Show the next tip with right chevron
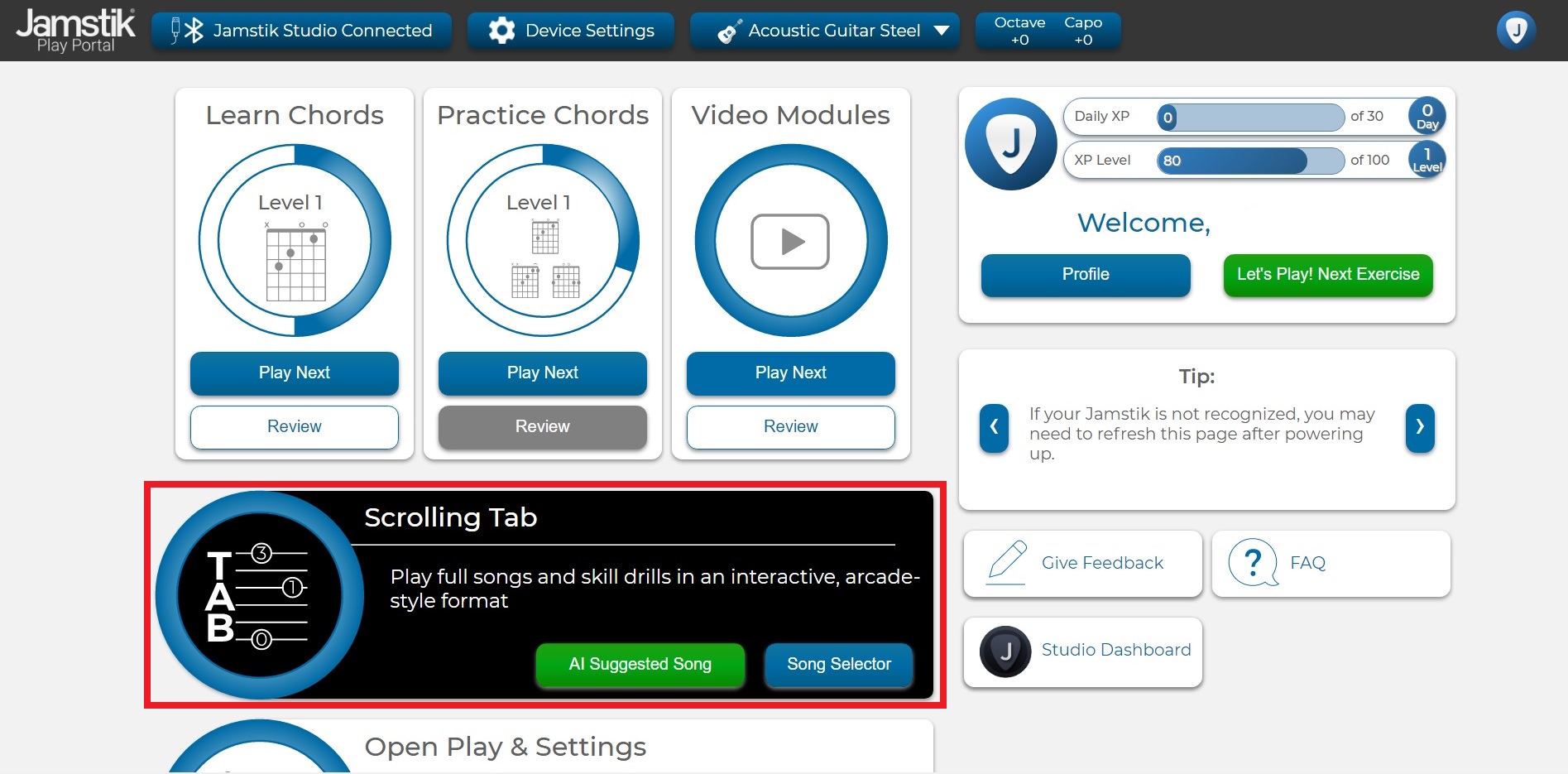1568x774 pixels. pyautogui.click(x=1419, y=427)
